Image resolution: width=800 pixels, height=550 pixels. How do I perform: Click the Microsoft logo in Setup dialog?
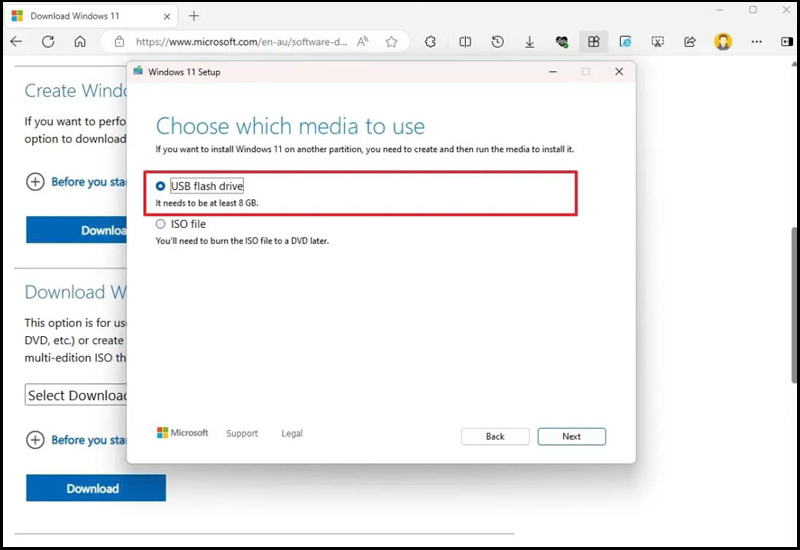[183, 433]
